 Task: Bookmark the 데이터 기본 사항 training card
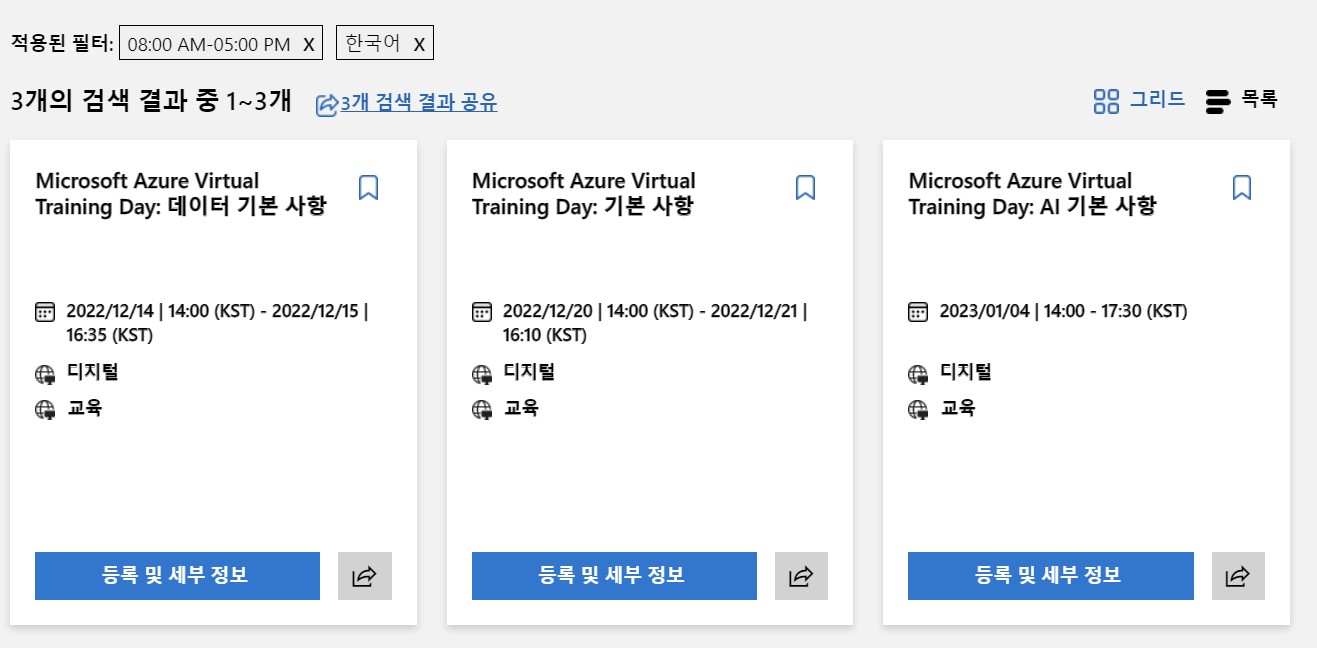[368, 187]
